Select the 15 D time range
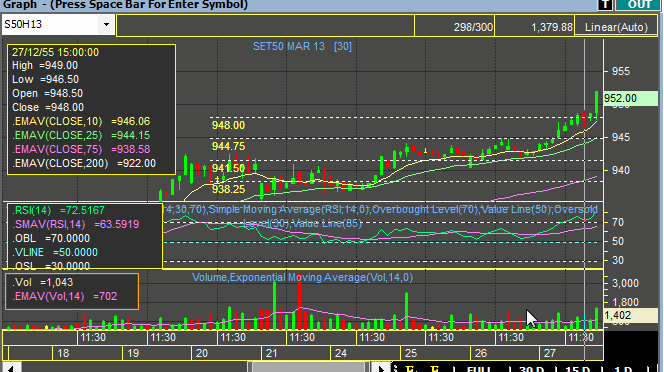The image size is (664, 372). (578, 369)
